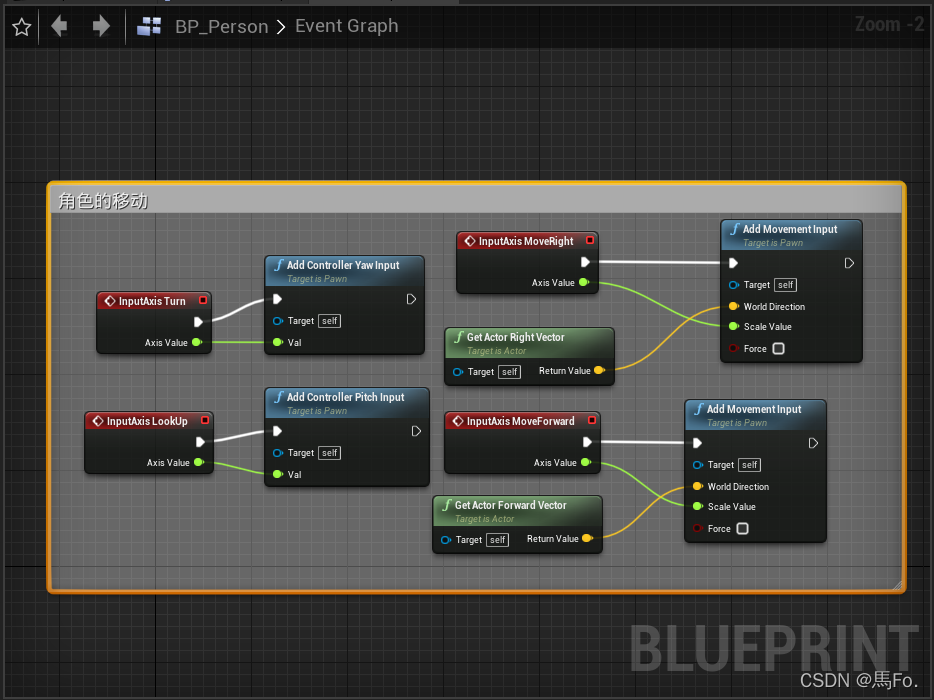
Task: Click the white exec output pin on Add Controller Yaw Input
Action: [x=411, y=298]
